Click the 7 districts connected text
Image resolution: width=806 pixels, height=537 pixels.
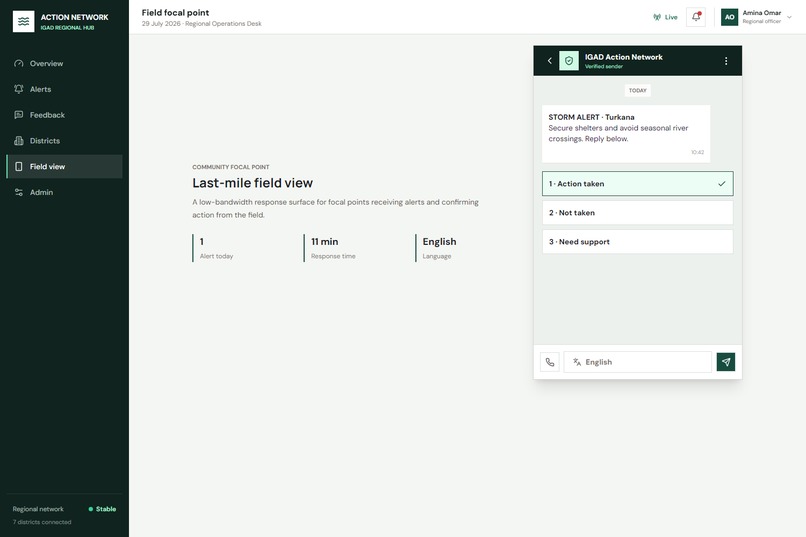tap(42, 522)
